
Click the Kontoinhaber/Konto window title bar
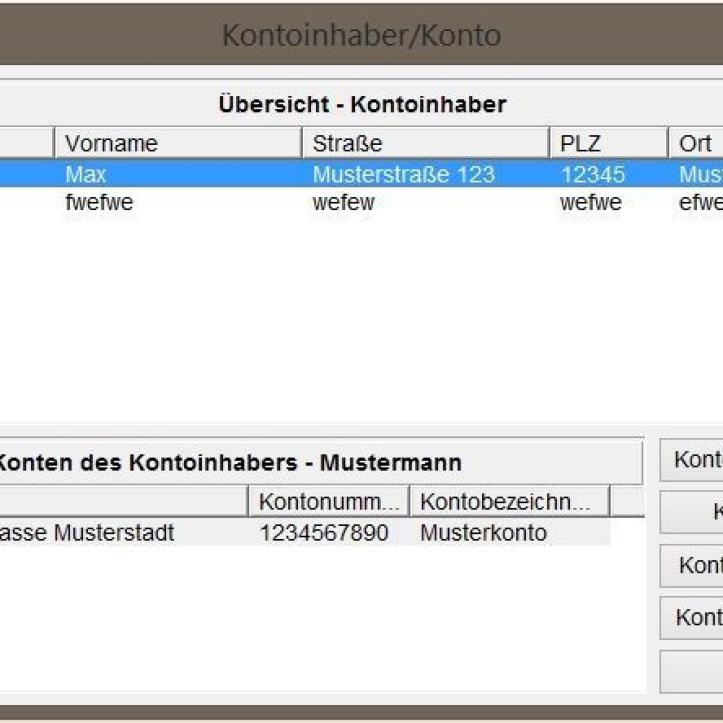(x=361, y=36)
